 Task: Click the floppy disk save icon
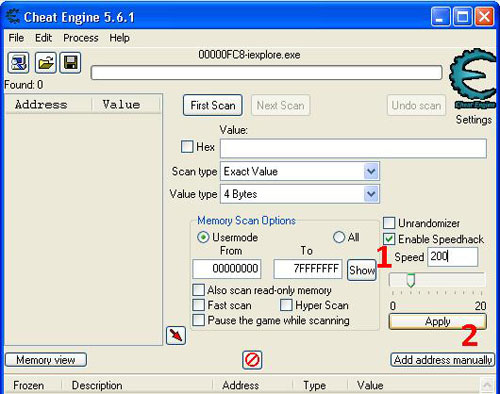click(x=70, y=63)
